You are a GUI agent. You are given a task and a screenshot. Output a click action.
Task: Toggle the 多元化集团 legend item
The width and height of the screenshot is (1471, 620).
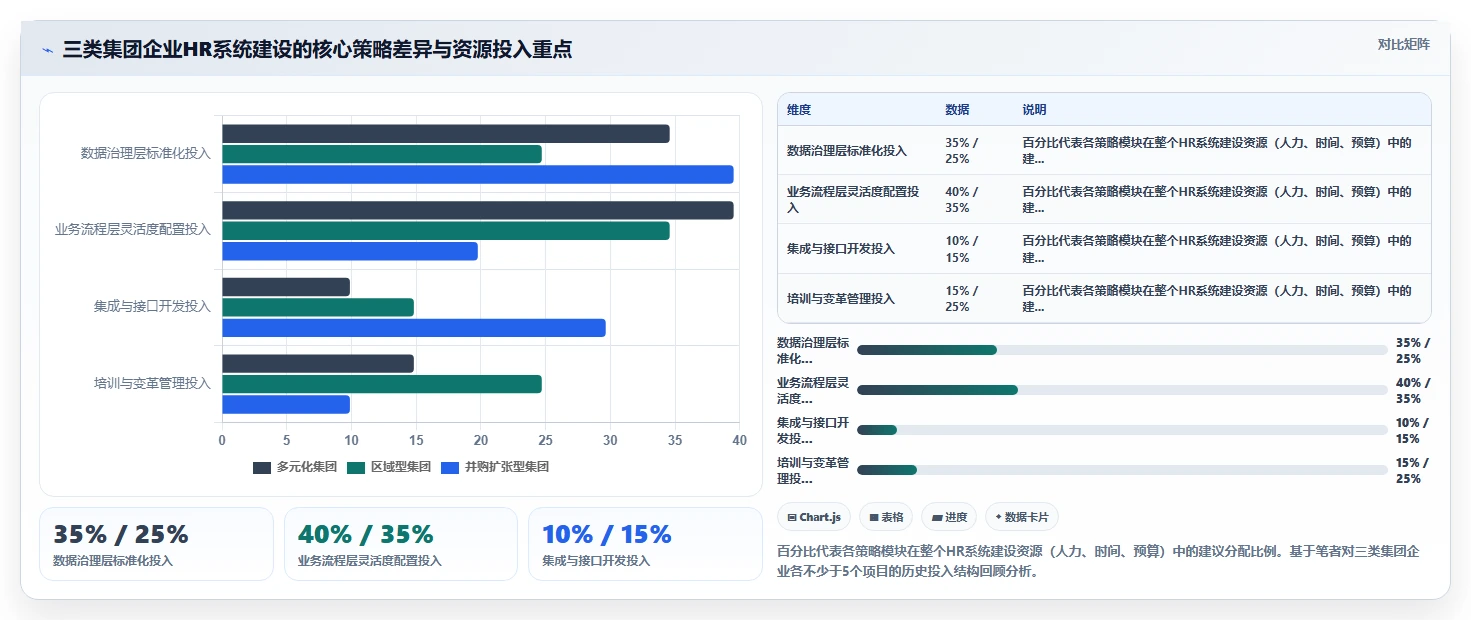click(295, 467)
